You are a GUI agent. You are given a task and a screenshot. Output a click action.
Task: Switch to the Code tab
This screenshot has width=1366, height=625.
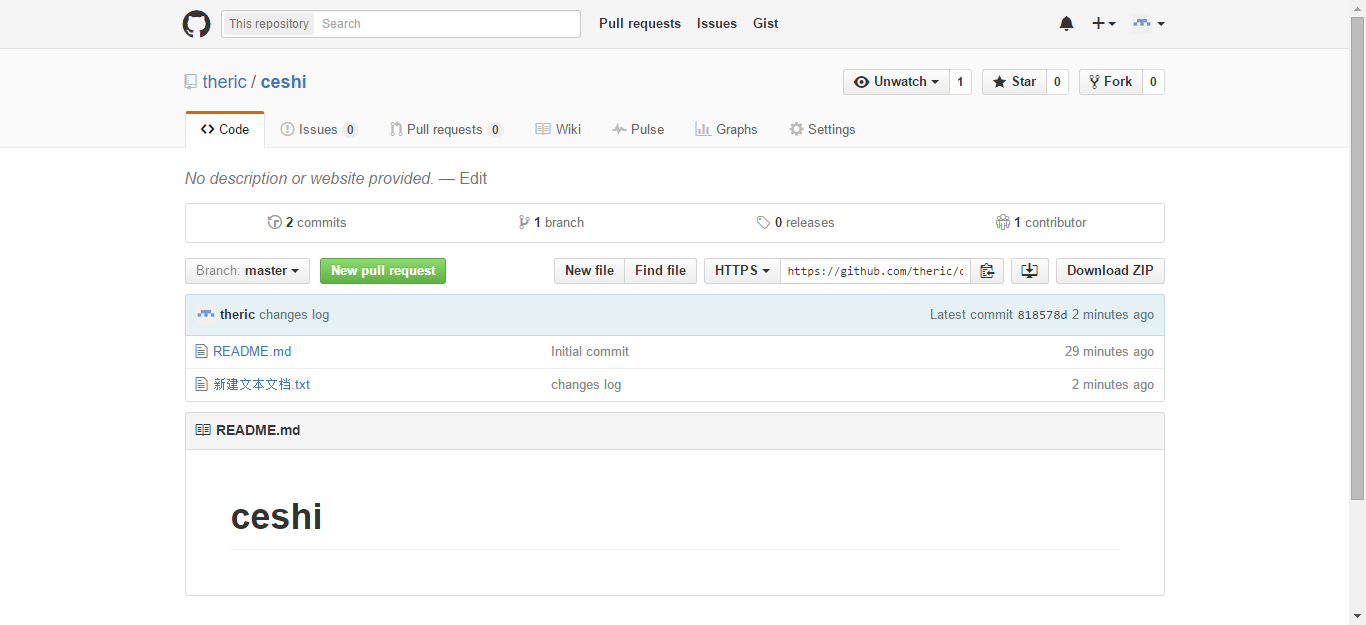tap(225, 129)
